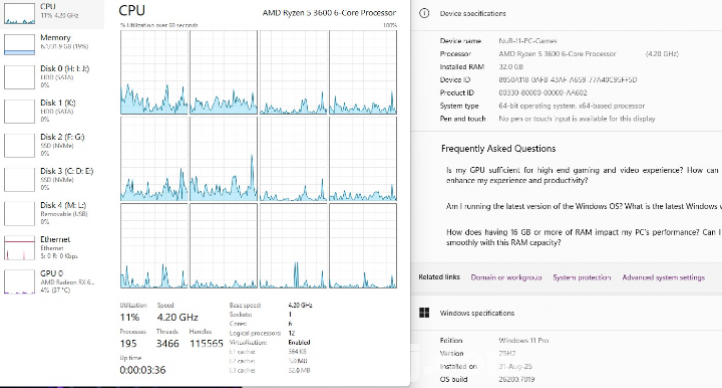The image size is (722, 388).
Task: Open the Memory performance entry
Action: [52, 44]
